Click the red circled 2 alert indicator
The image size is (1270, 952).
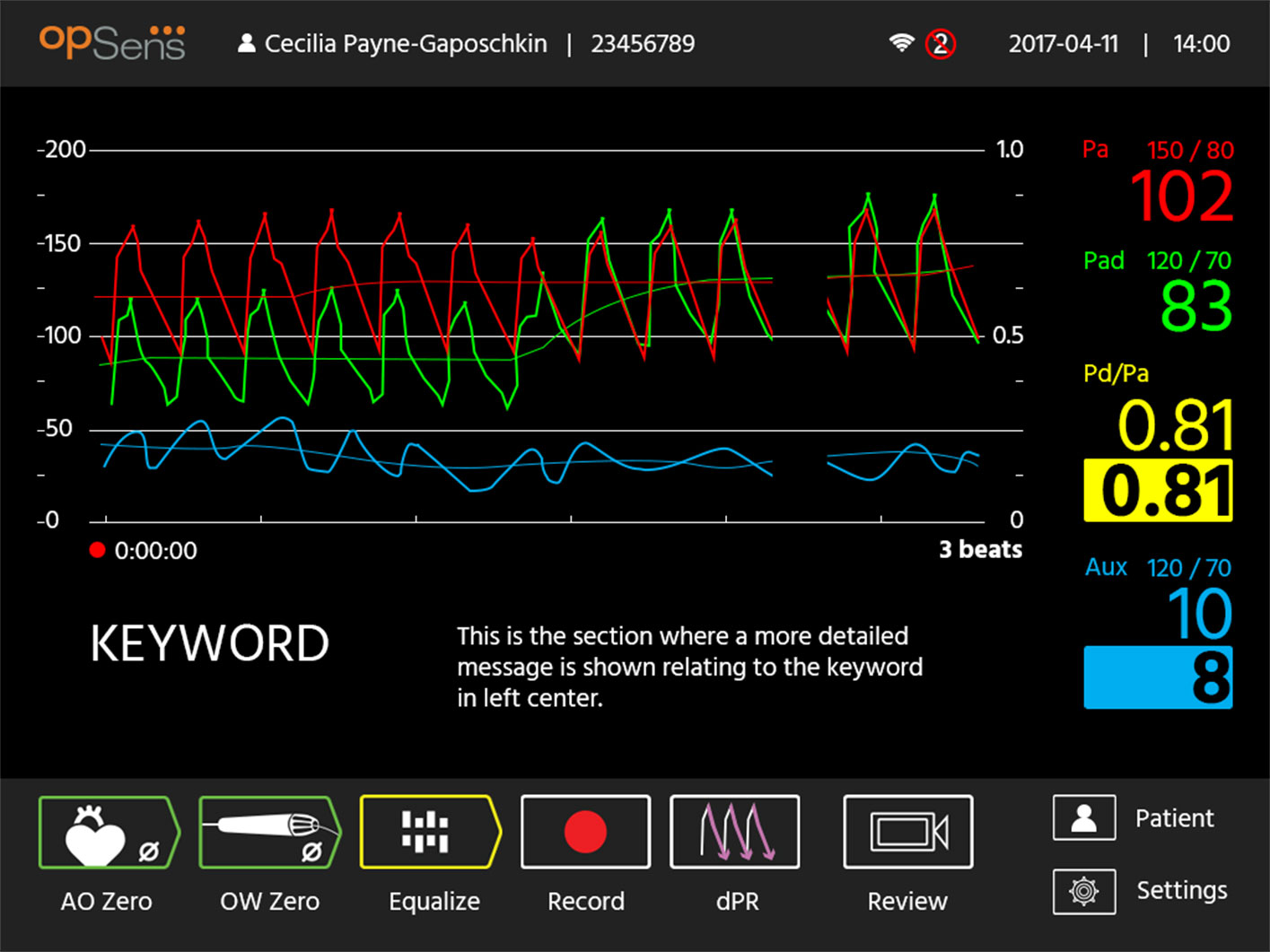pos(941,43)
